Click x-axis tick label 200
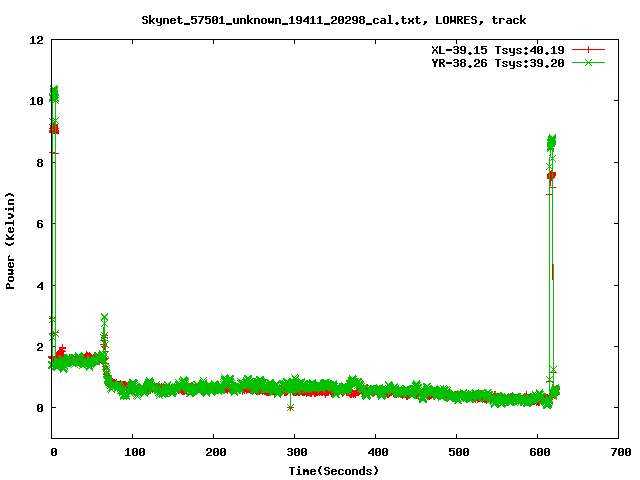 click(216, 452)
